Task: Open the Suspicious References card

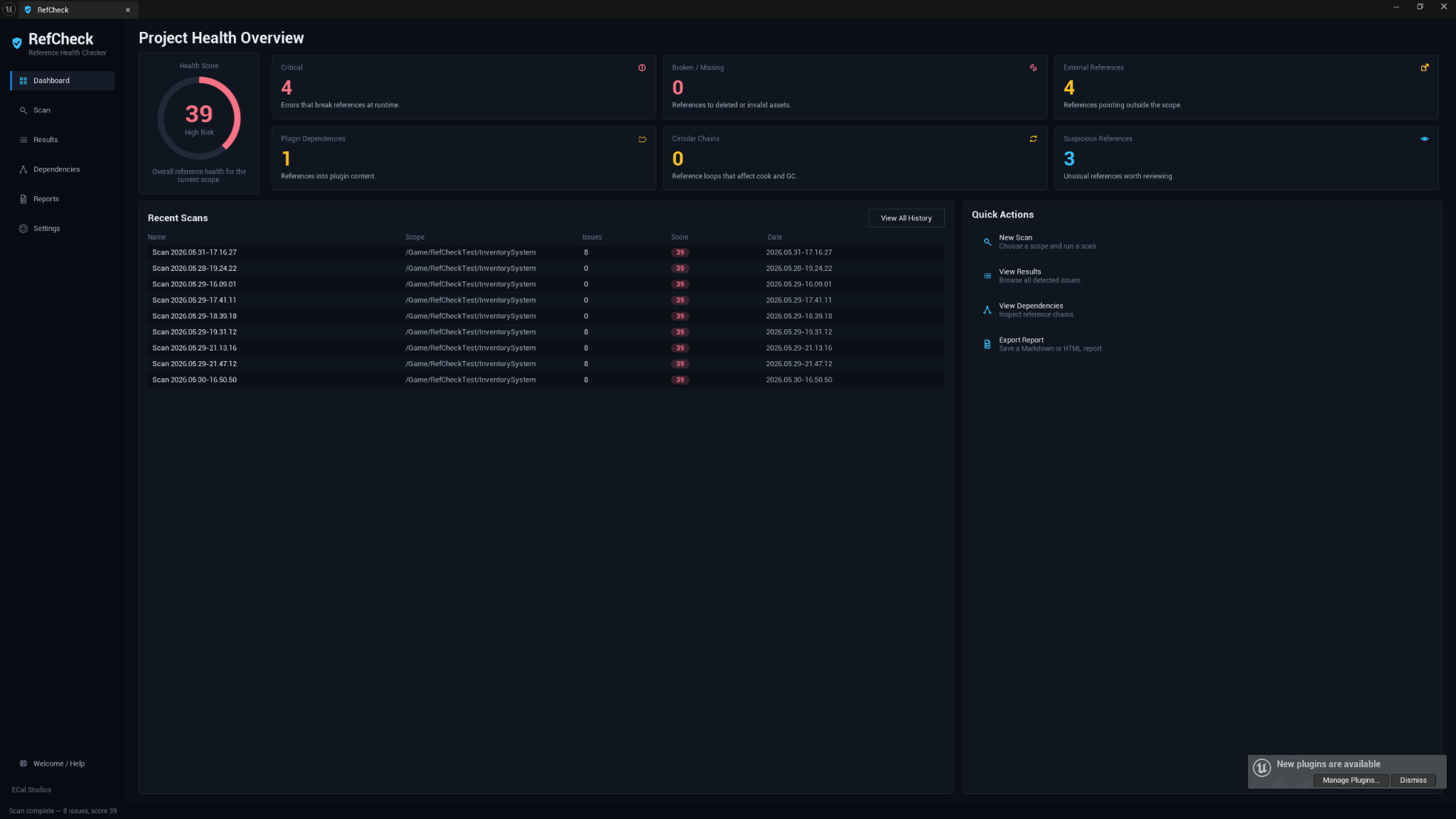Action: (x=1246, y=159)
